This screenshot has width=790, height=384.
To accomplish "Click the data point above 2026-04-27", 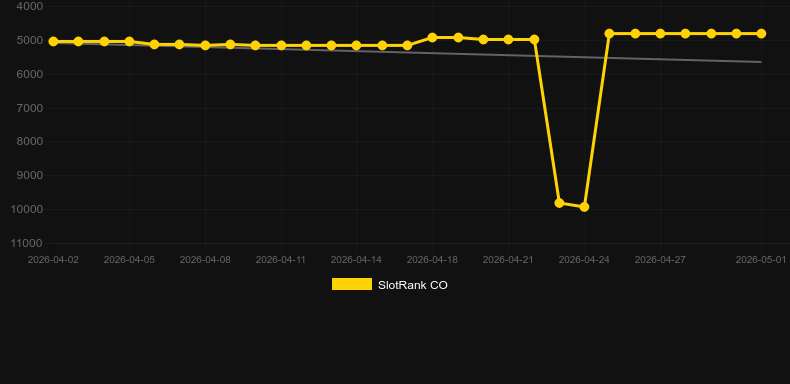I will point(660,33).
